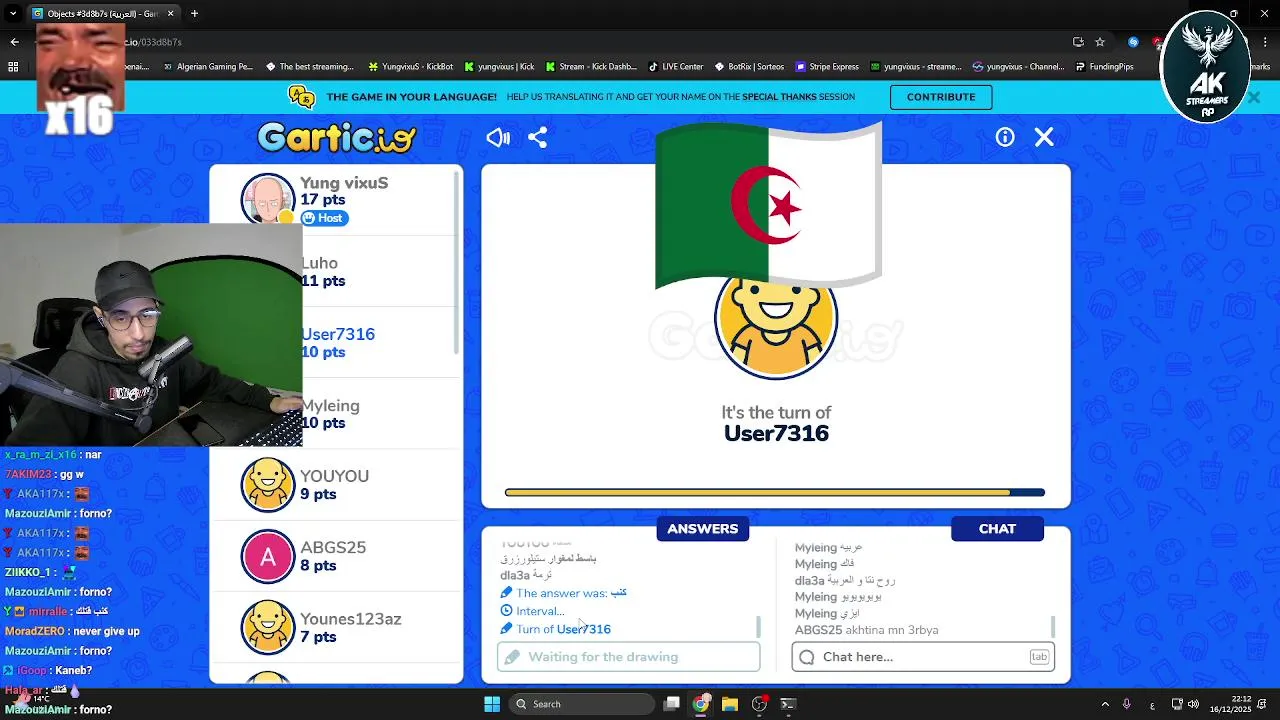This screenshot has width=1280, height=720.
Task: Open the Algerian Gaming bookmark
Action: 207,67
